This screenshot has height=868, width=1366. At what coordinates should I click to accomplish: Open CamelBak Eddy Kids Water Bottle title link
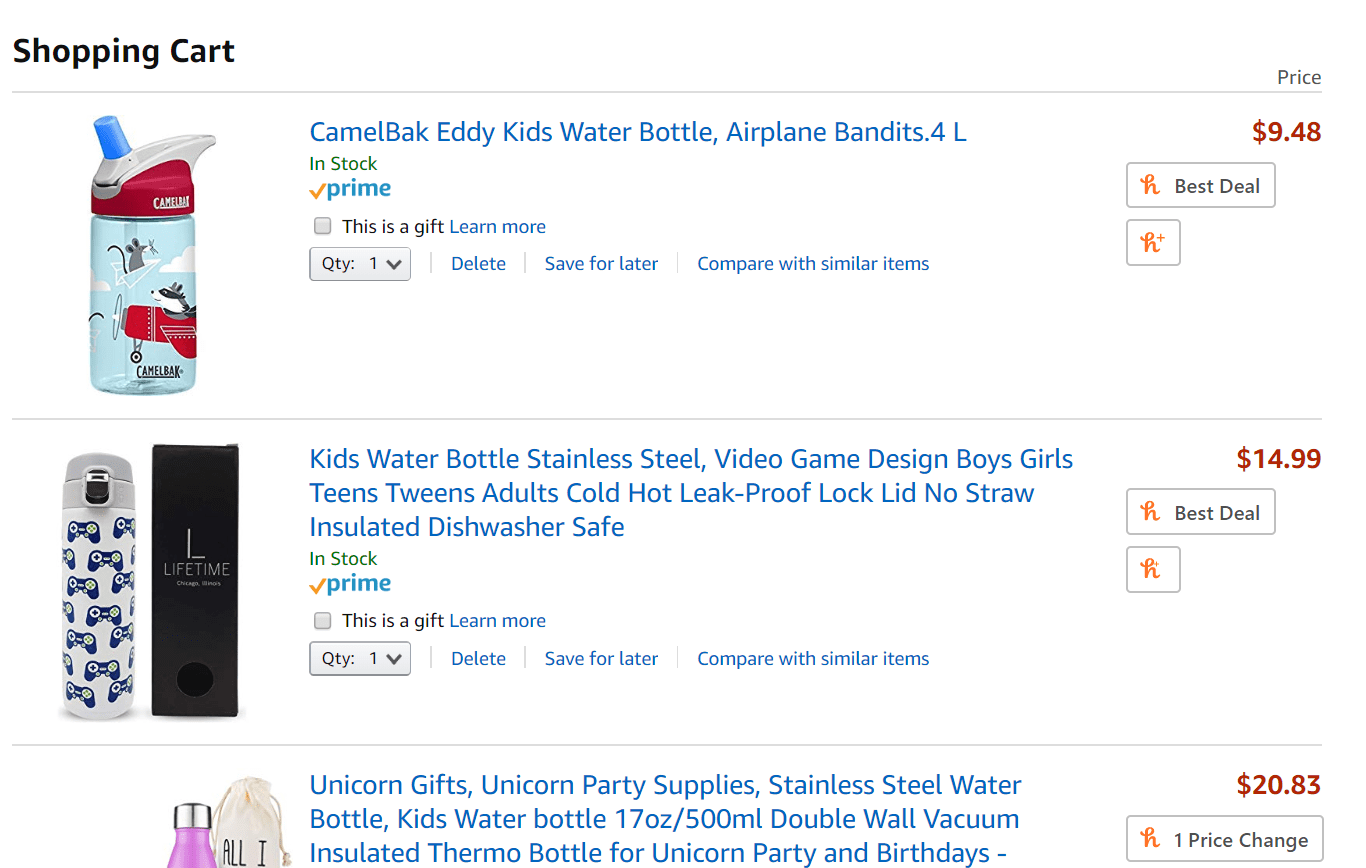638,132
